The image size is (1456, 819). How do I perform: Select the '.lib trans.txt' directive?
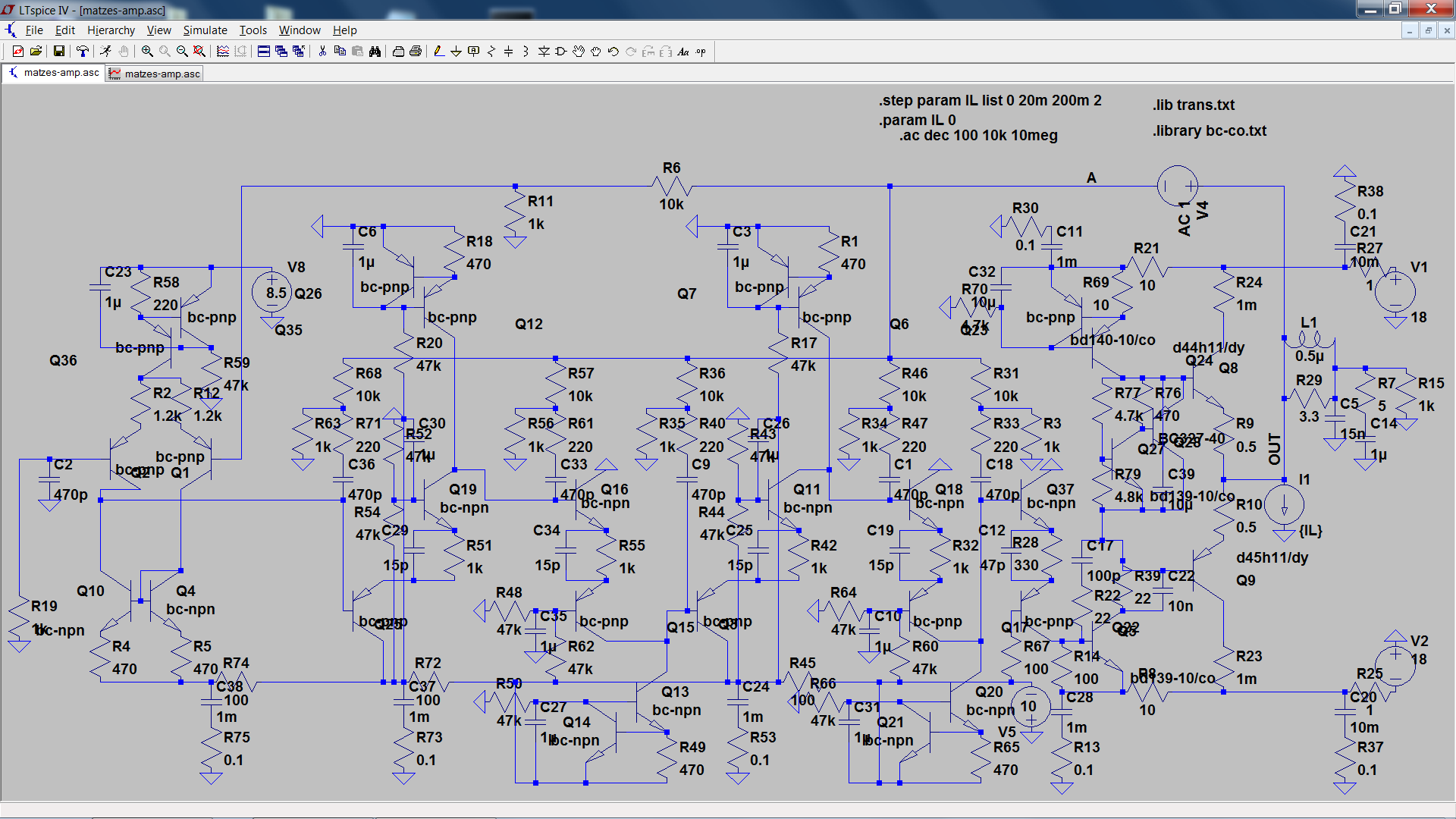1194,105
